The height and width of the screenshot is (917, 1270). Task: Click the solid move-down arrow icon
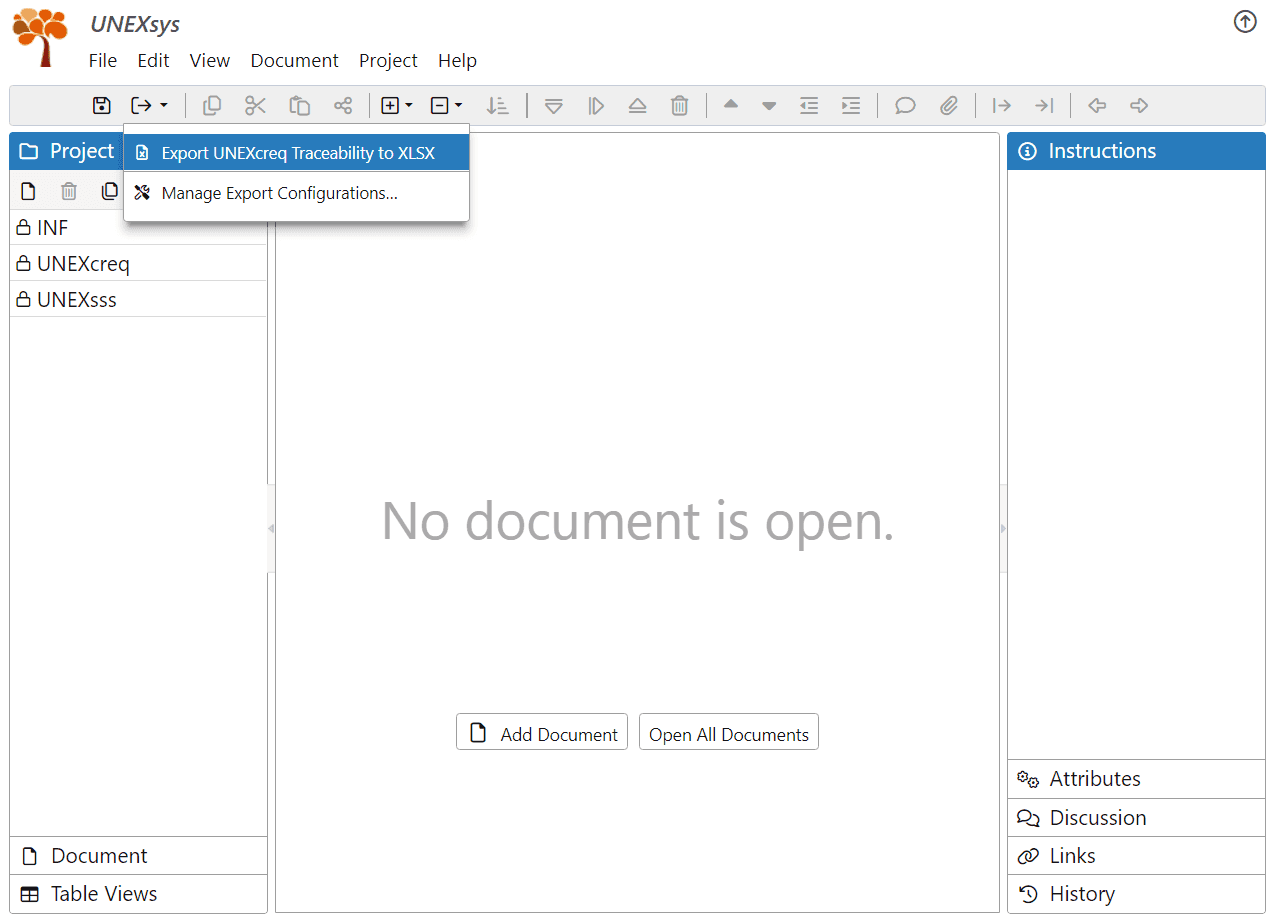coord(769,105)
